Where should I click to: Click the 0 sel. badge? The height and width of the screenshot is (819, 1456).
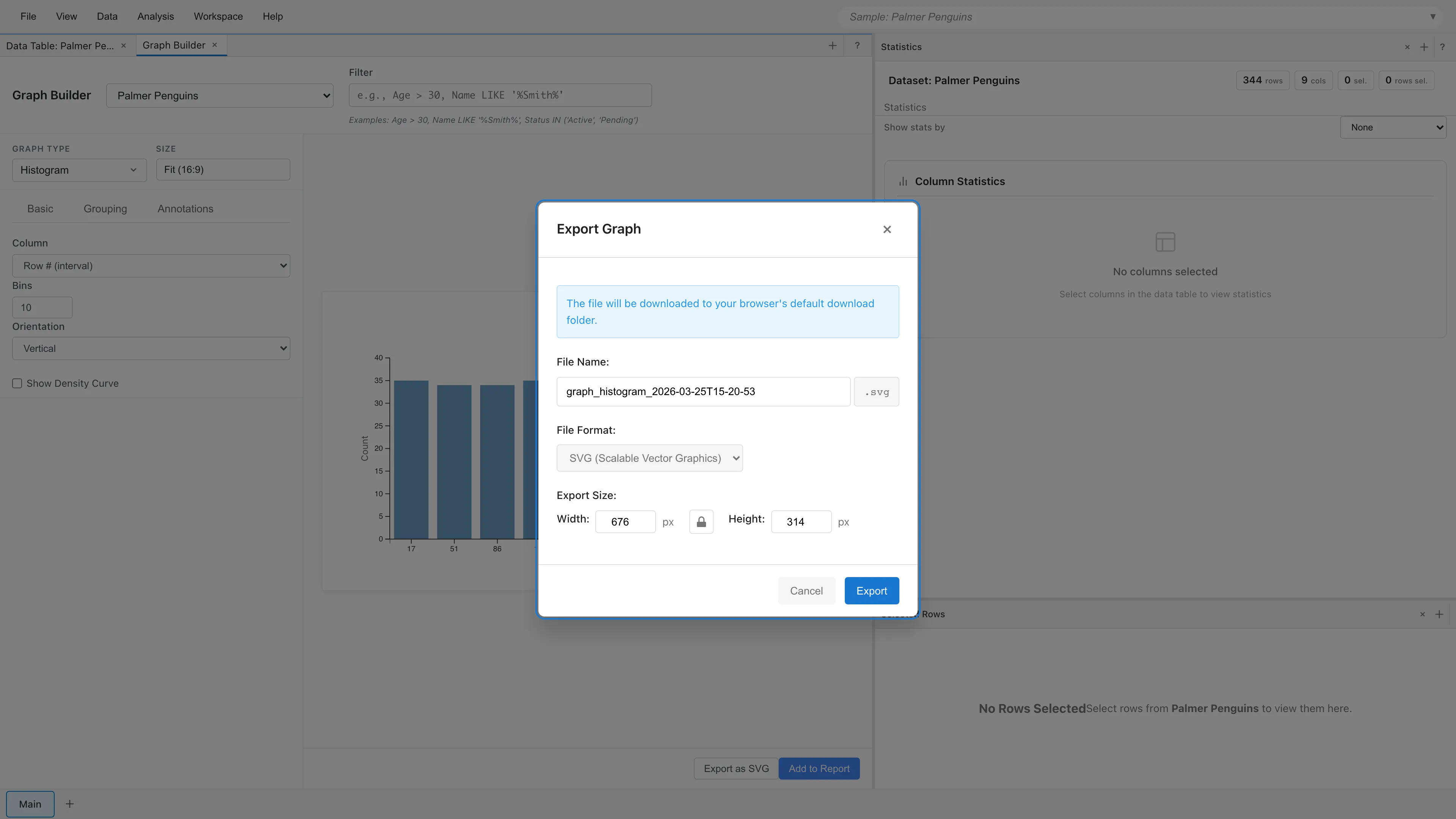1356,80
